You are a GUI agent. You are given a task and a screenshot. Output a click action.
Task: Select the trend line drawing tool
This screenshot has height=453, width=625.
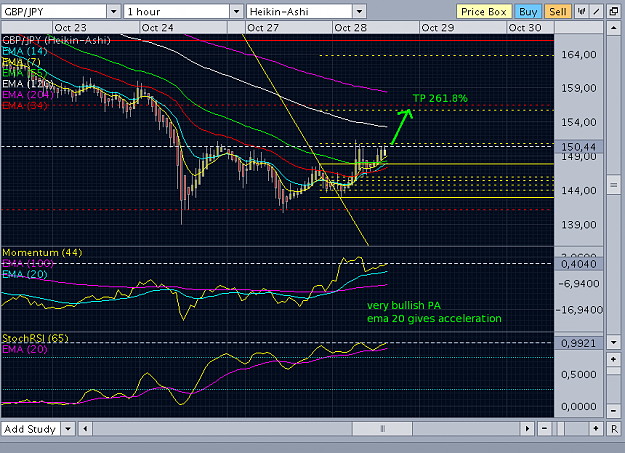596,12
